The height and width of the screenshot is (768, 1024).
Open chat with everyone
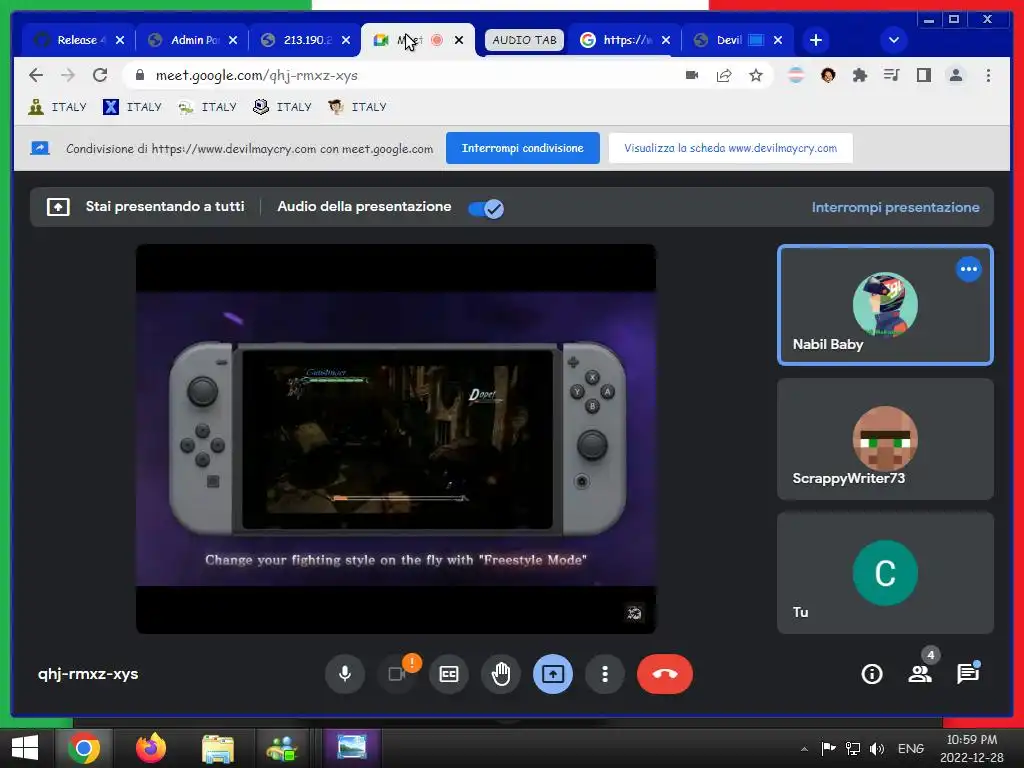pyautogui.click(x=968, y=674)
